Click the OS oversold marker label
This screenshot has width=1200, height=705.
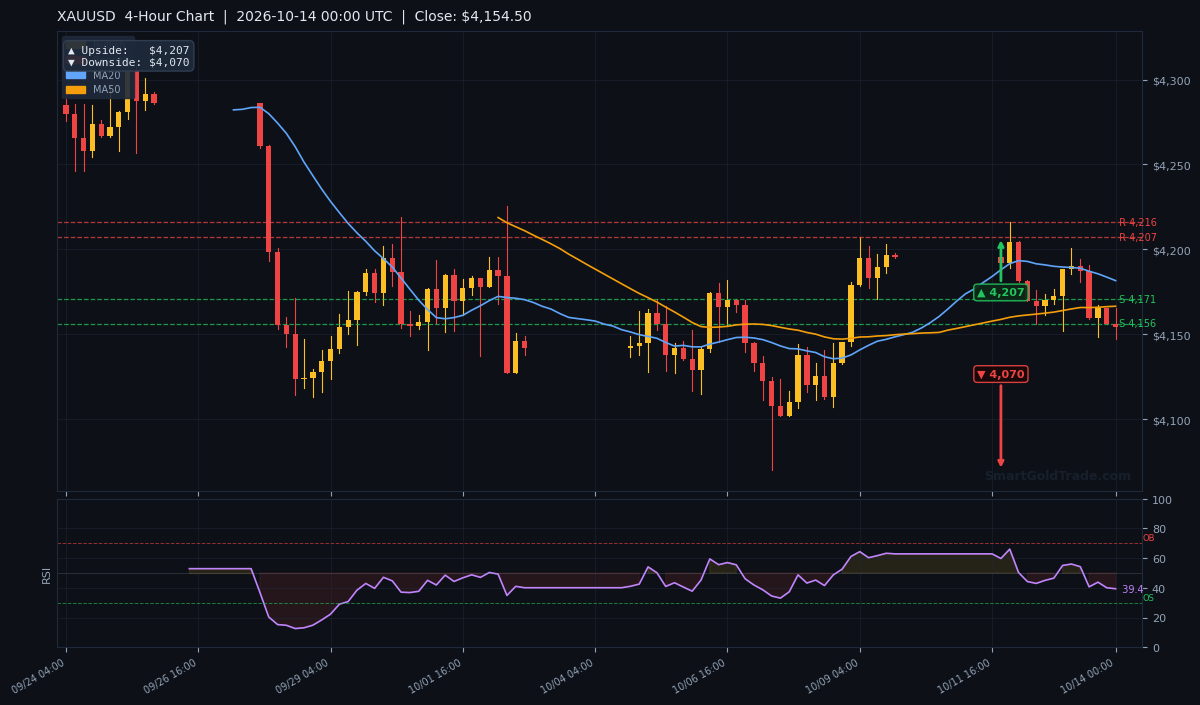(1148, 598)
